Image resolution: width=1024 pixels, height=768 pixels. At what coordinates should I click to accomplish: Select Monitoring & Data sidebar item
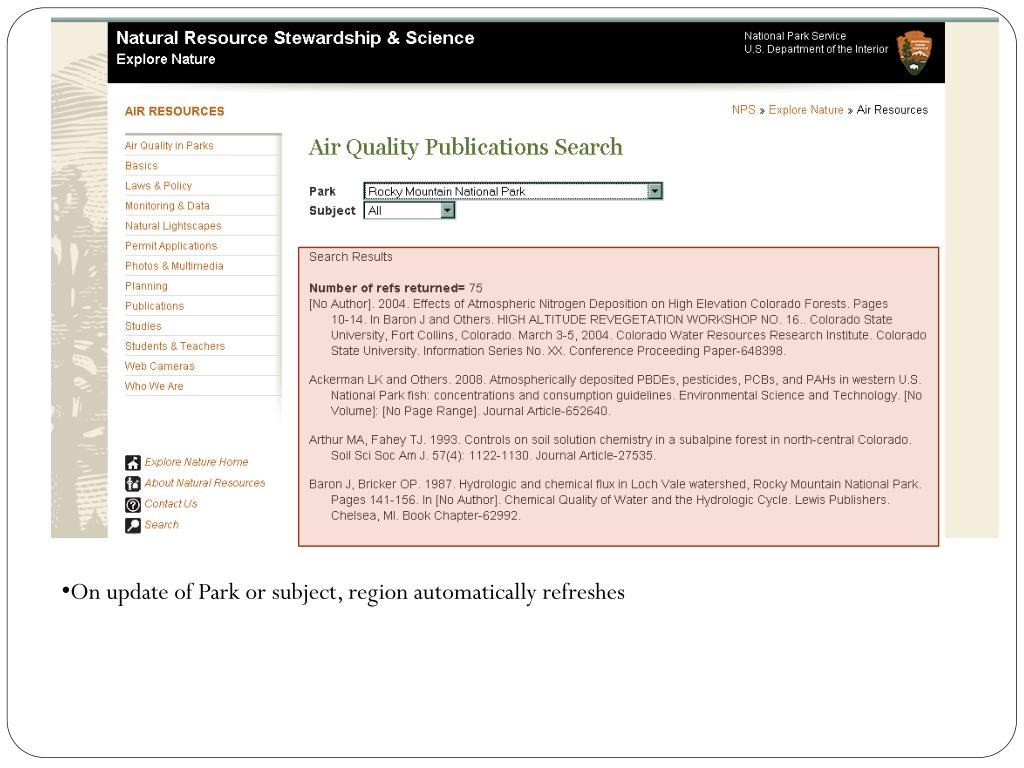point(167,206)
